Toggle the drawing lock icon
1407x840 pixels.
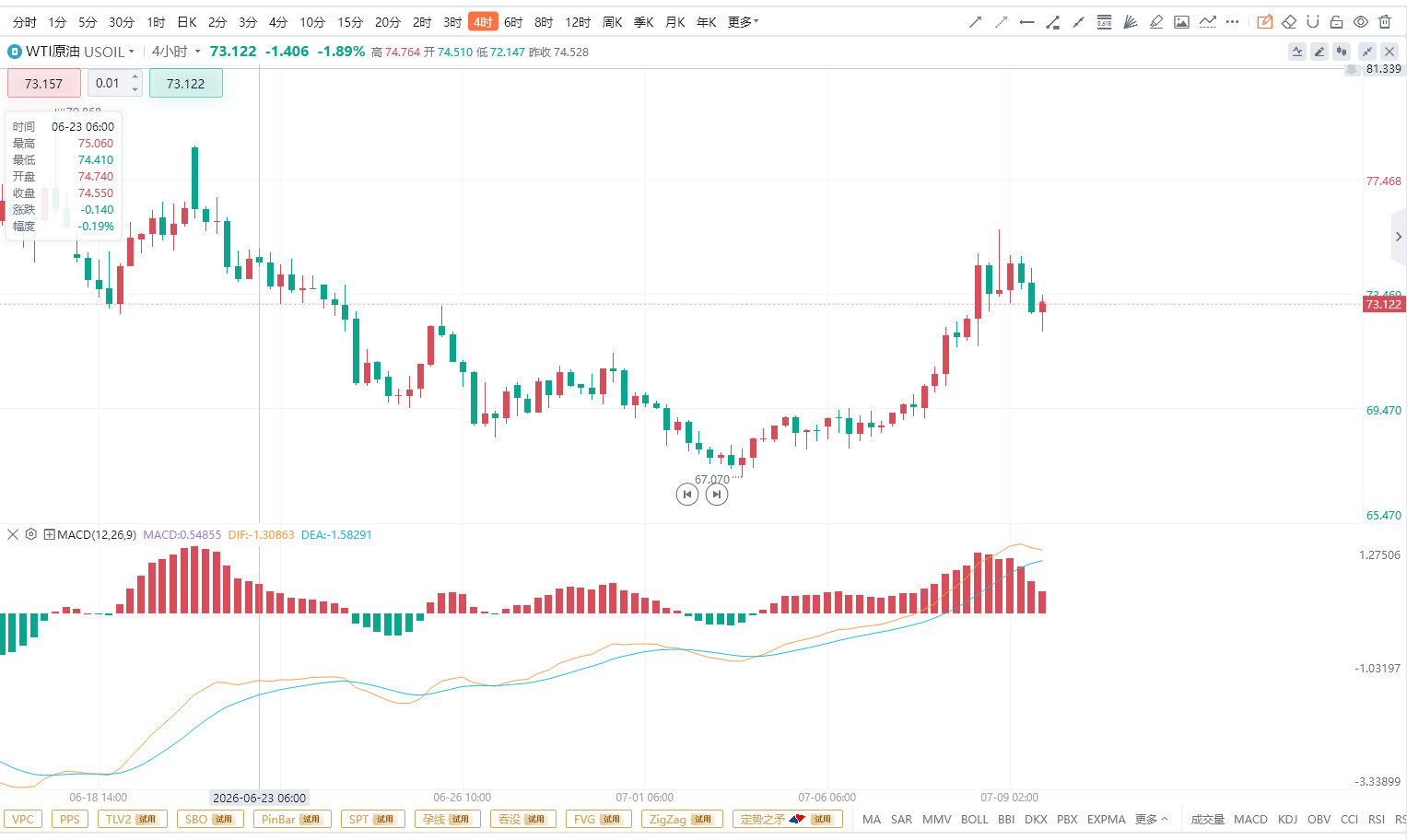click(1336, 22)
